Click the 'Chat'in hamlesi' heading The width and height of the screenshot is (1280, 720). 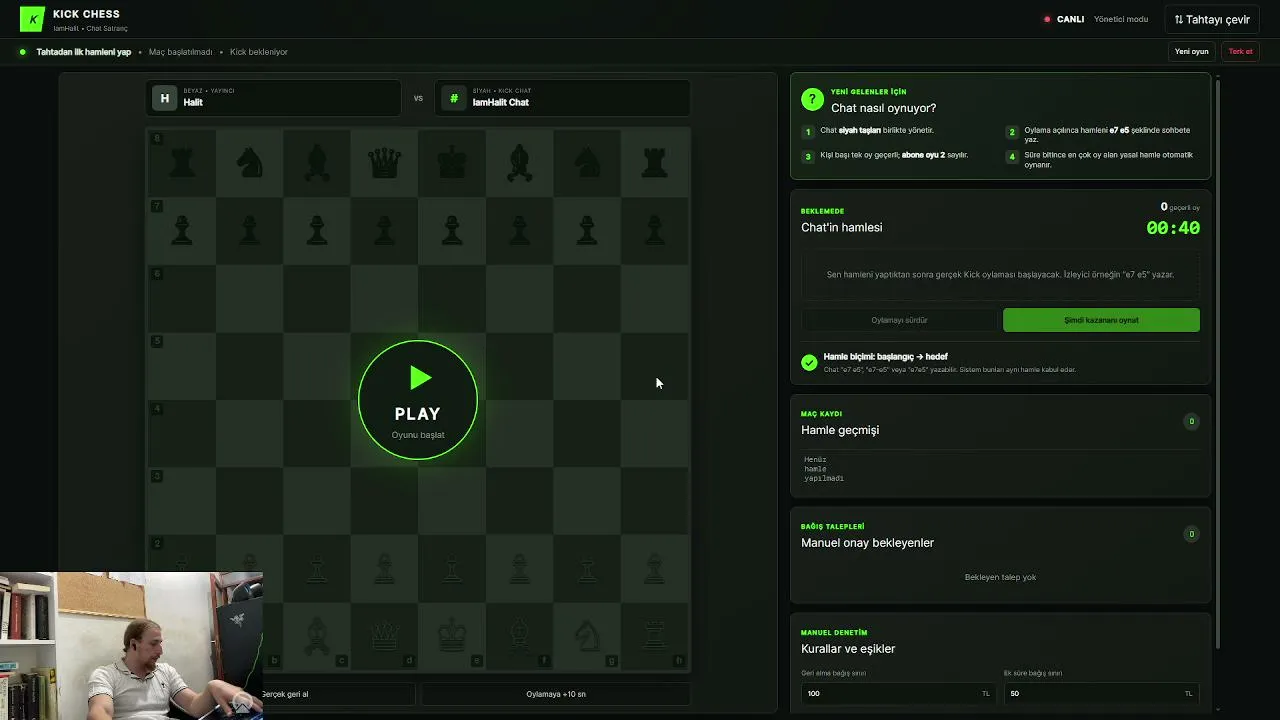841,227
